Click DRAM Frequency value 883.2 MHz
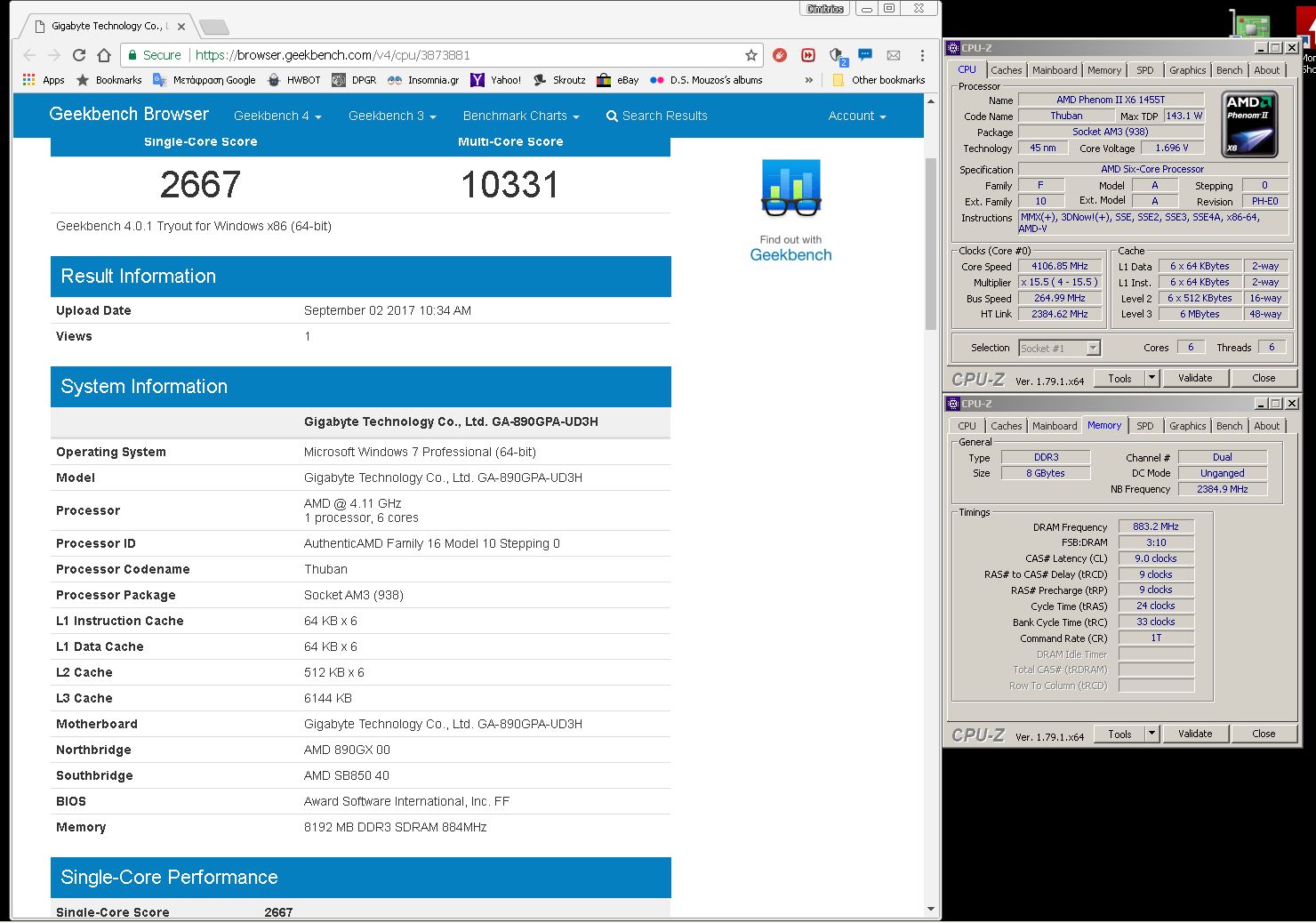Image resolution: width=1316 pixels, height=923 pixels. (1155, 526)
